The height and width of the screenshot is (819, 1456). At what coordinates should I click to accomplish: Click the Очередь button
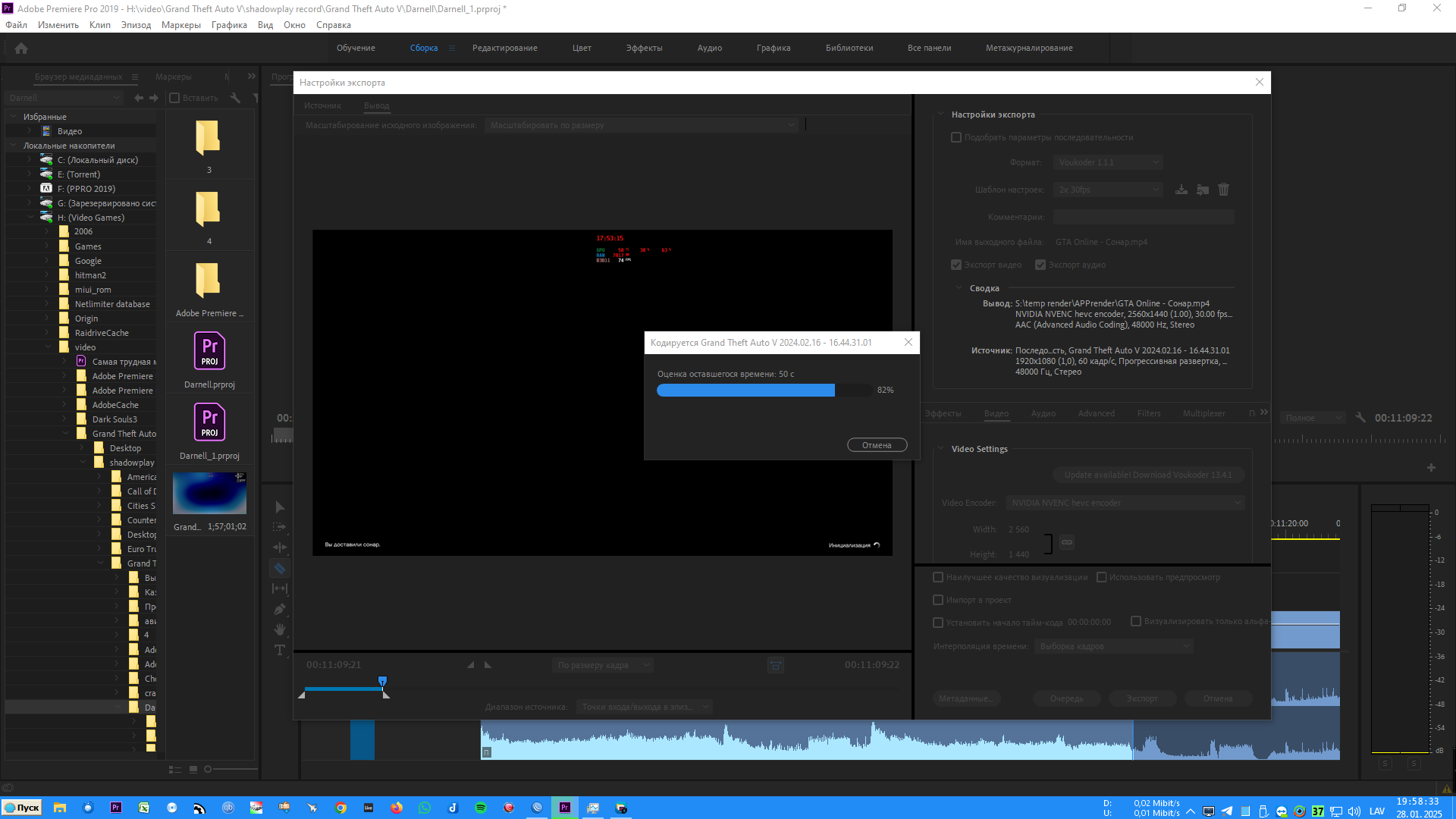(x=1066, y=698)
